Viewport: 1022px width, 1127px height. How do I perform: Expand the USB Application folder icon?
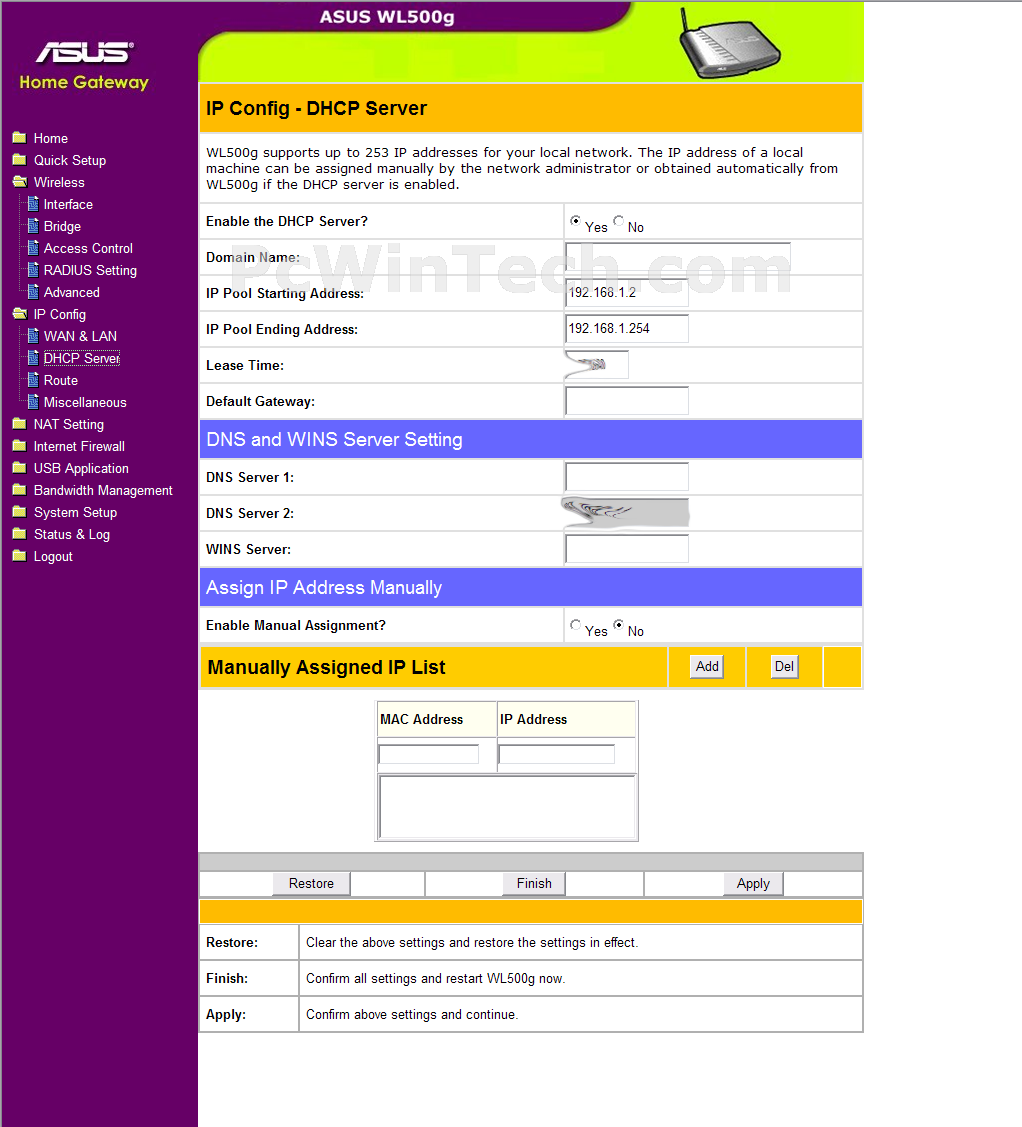coord(19,468)
